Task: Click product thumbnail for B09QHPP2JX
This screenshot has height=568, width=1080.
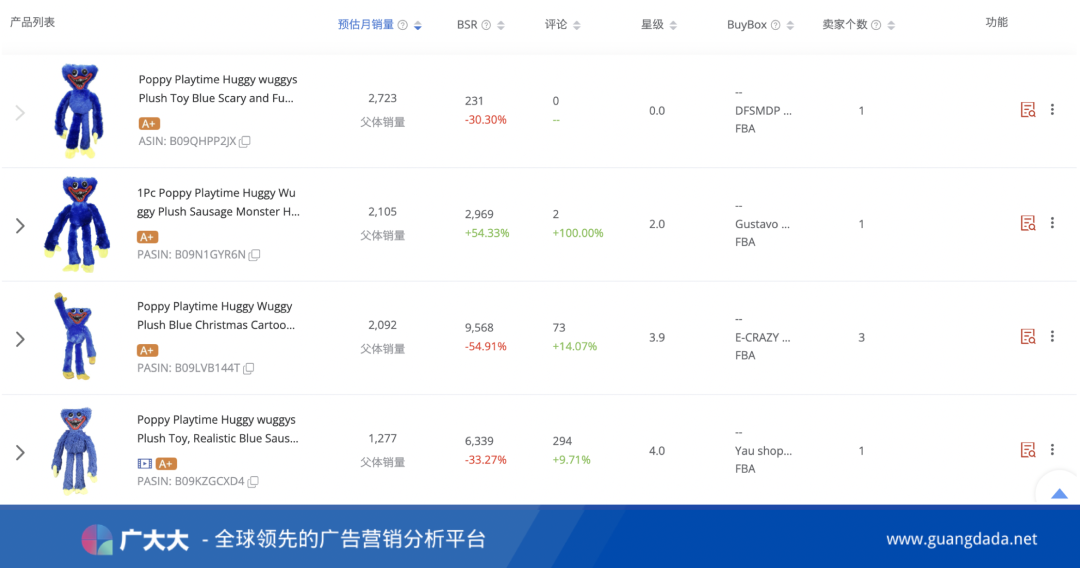Action: (79, 111)
